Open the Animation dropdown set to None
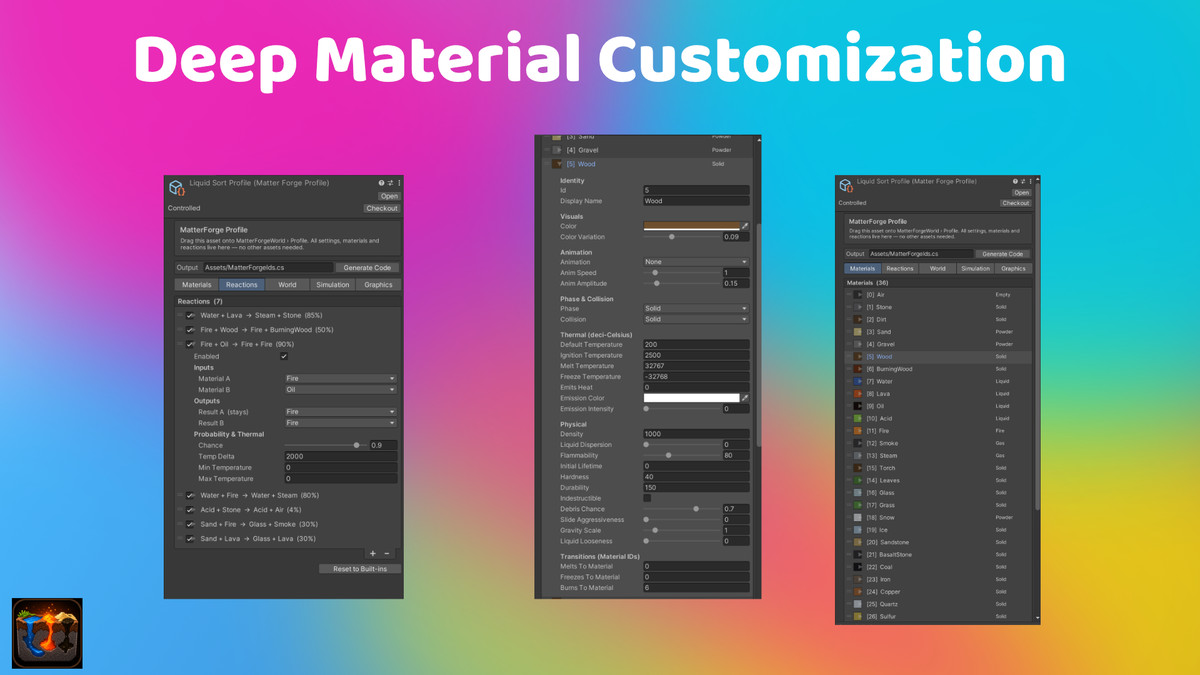The height and width of the screenshot is (675, 1200). click(696, 262)
